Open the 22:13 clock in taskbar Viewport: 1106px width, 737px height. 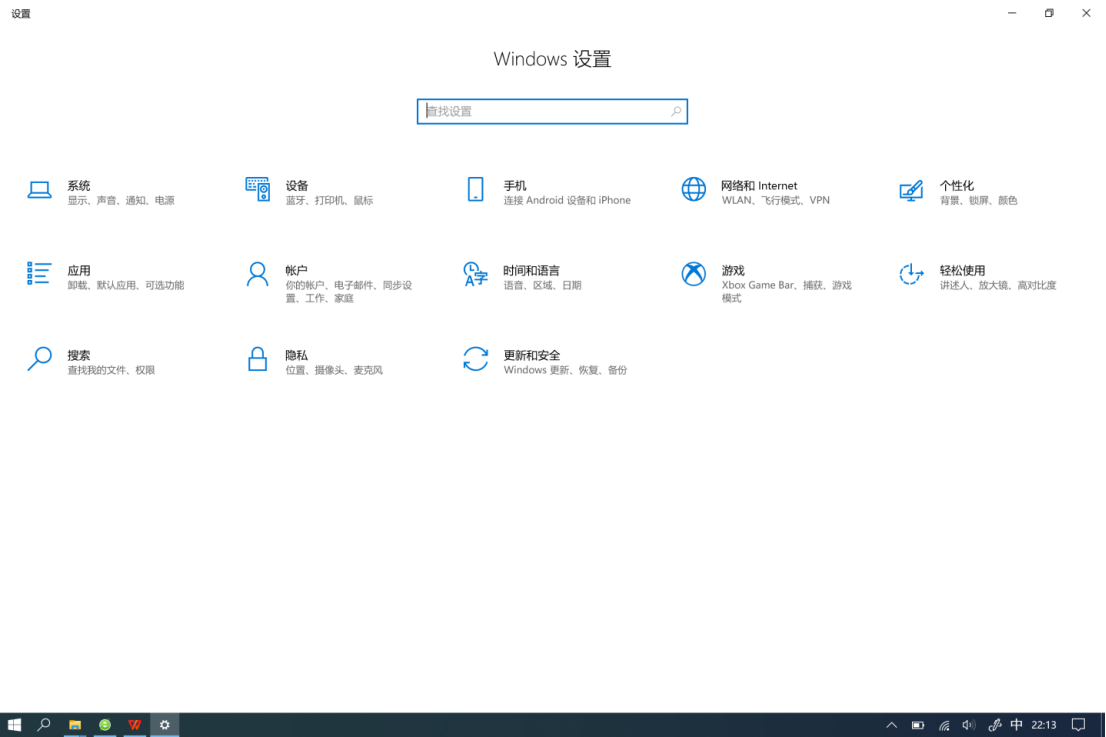(x=1044, y=725)
